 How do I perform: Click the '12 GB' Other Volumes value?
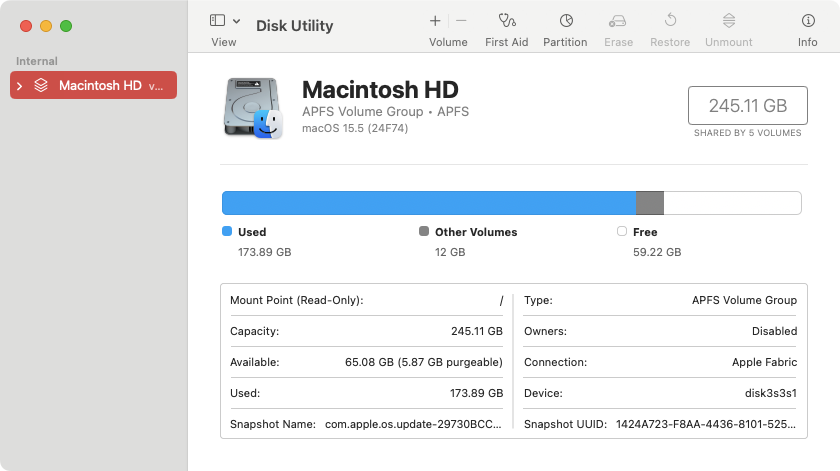pyautogui.click(x=450, y=252)
